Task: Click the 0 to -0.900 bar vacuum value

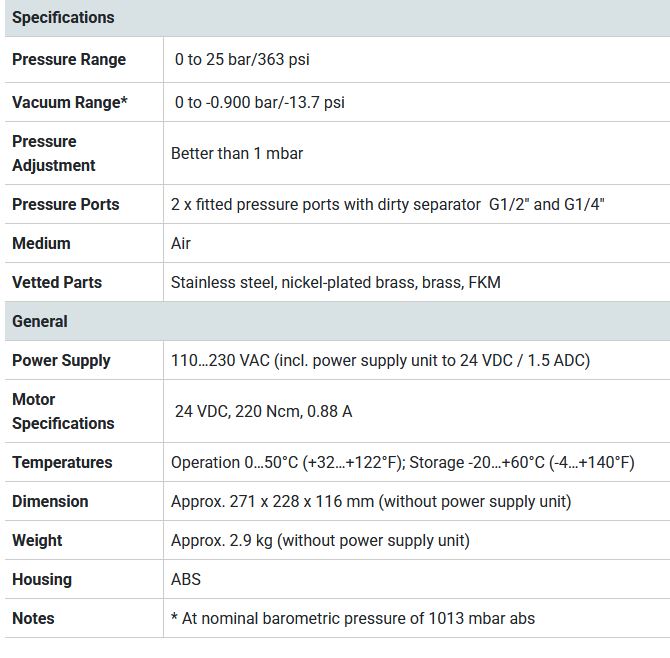Action: (x=259, y=102)
